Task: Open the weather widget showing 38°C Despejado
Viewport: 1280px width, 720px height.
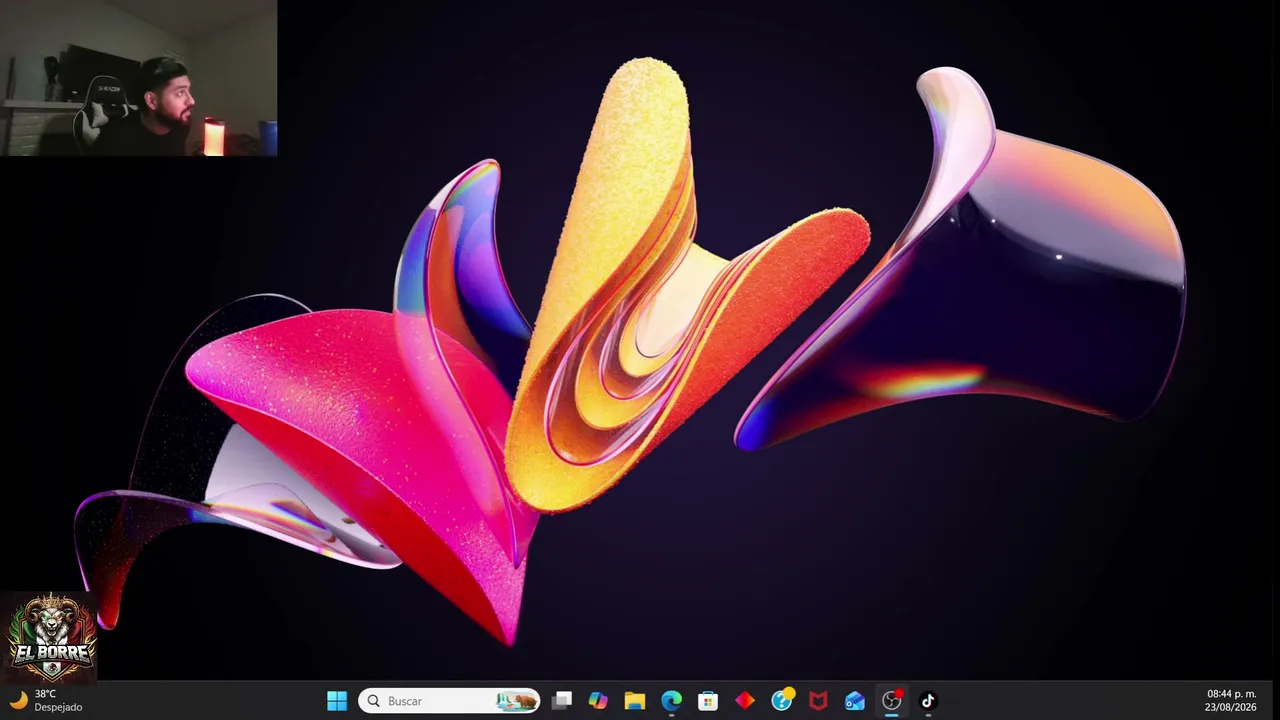Action: tap(46, 701)
